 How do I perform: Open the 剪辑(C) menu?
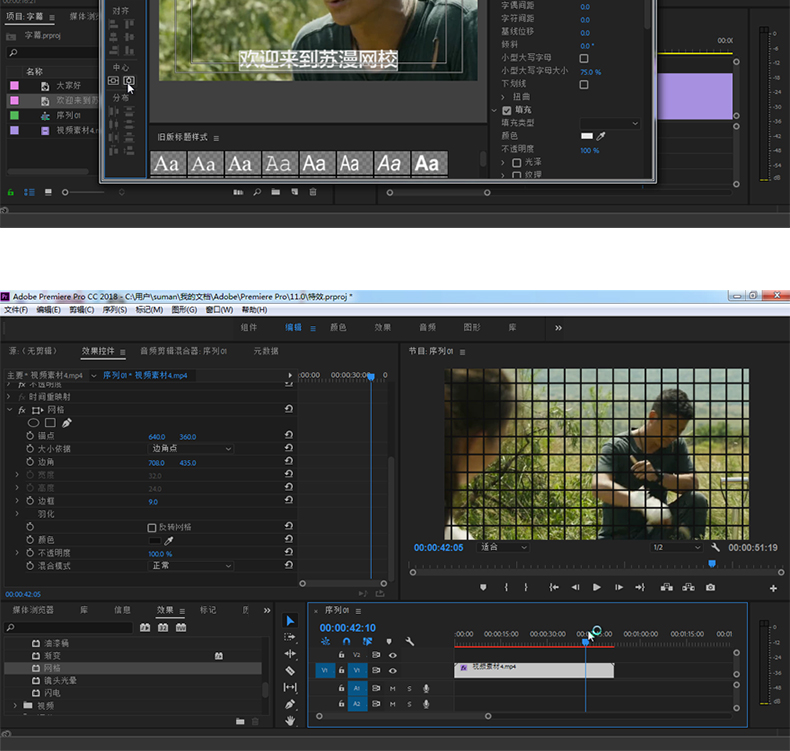click(x=82, y=310)
